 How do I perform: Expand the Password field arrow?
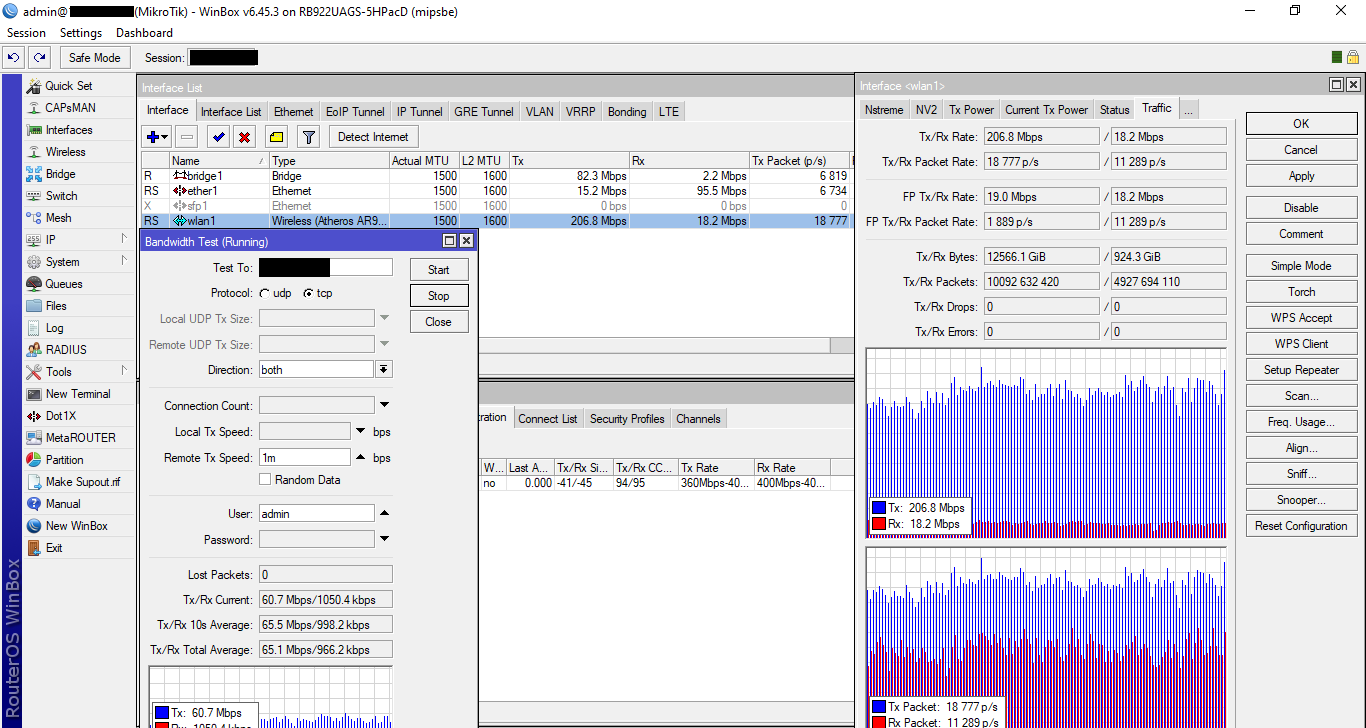tap(383, 540)
